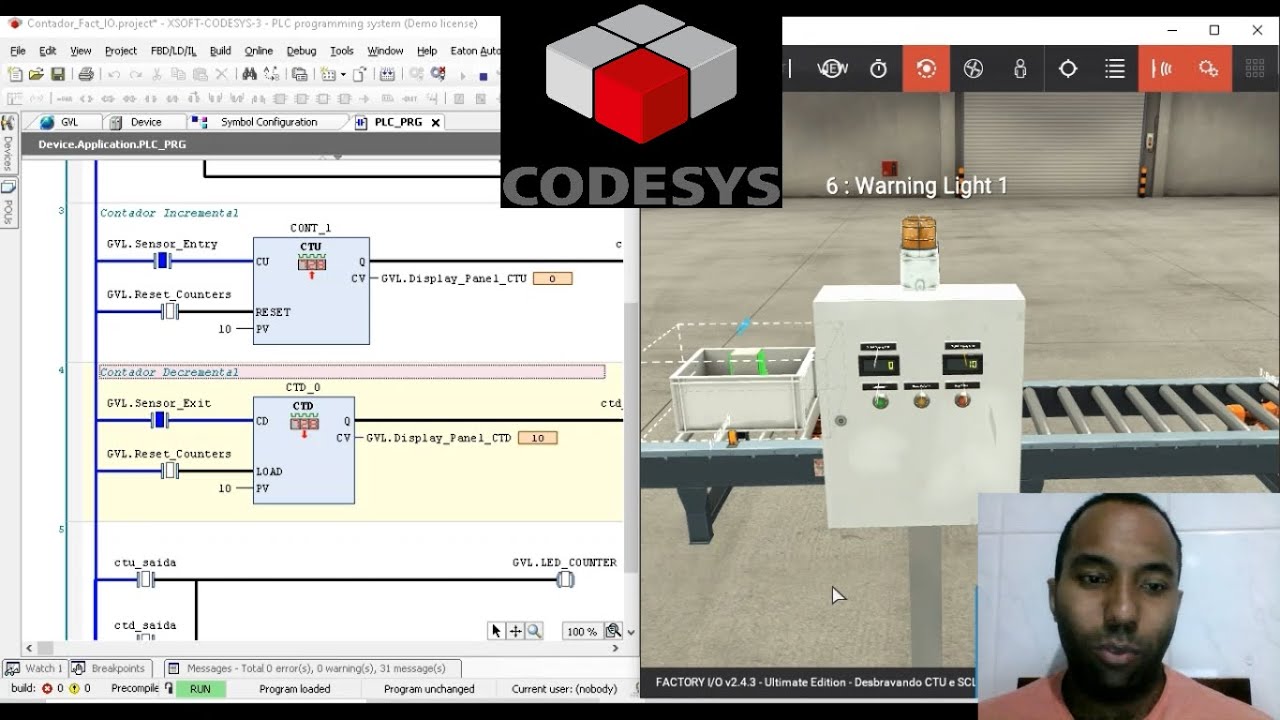
Task: Click the CTU counter block CONT_1
Action: 311,291
